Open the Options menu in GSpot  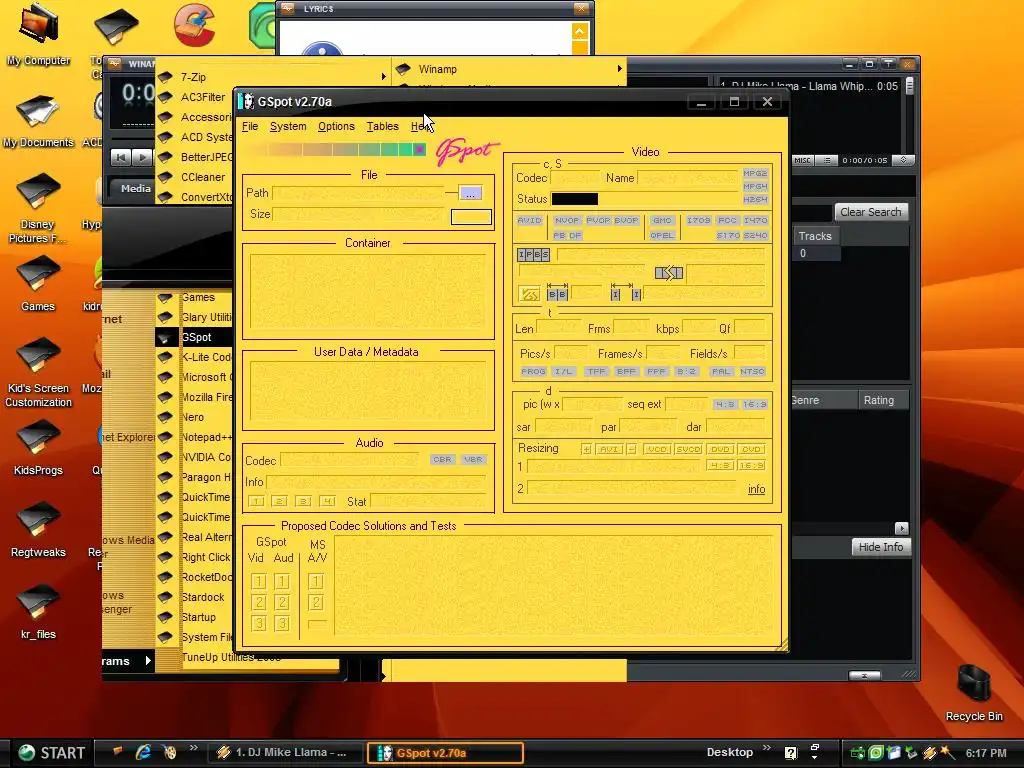point(336,127)
